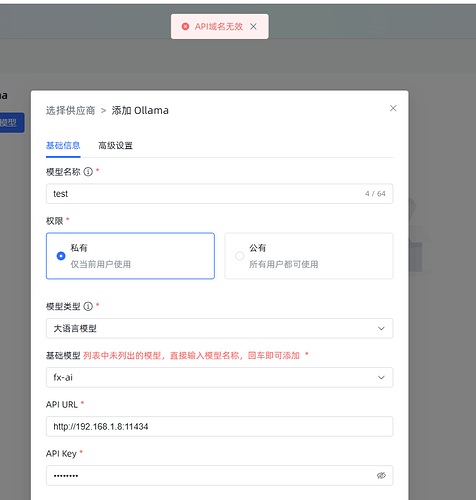476x500 pixels.
Task: Choose the 公有 所有用户都可使用 card
Action: [x=309, y=256]
